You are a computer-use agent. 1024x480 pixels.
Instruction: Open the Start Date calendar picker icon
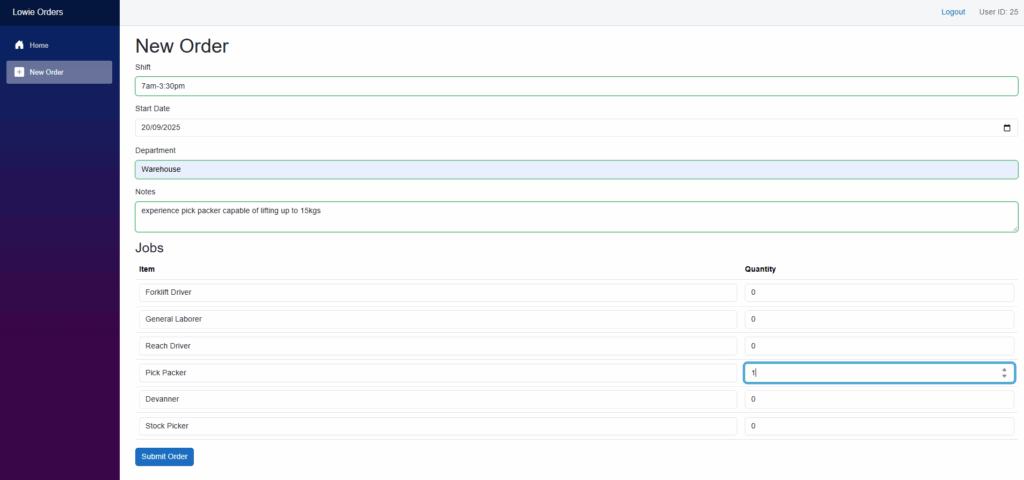[x=1006, y=128]
